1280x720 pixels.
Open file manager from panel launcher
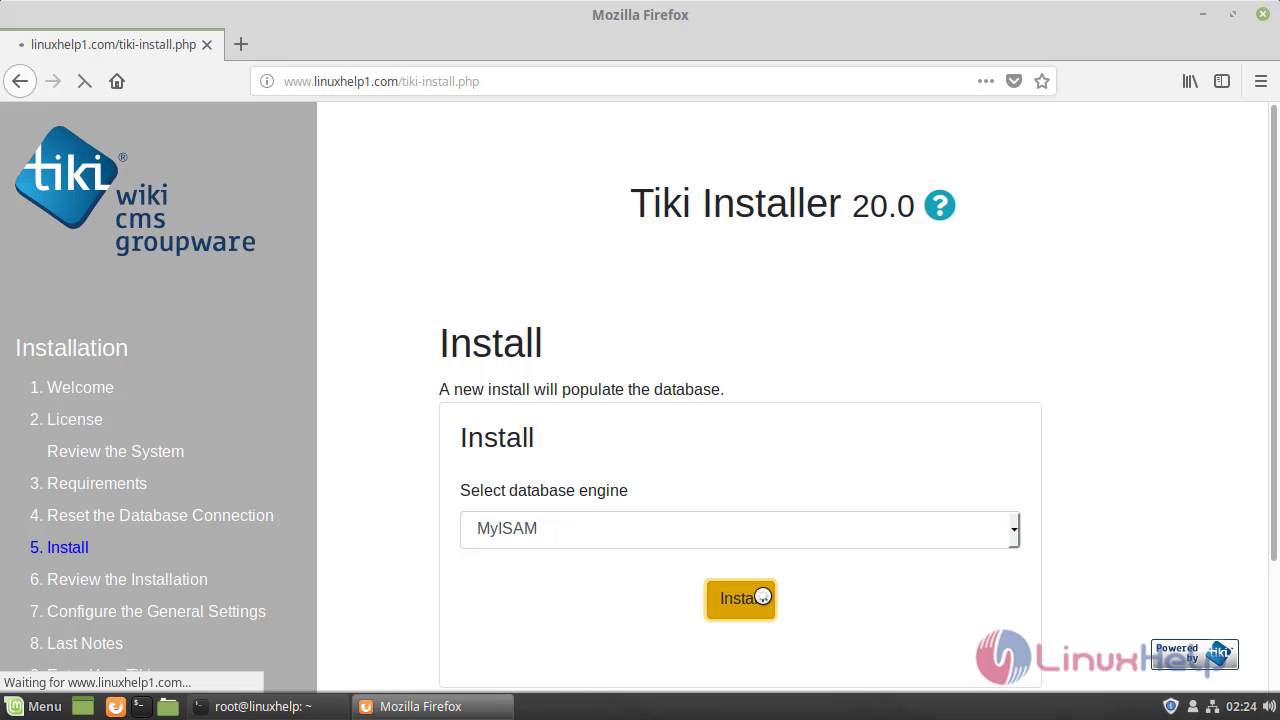point(168,706)
